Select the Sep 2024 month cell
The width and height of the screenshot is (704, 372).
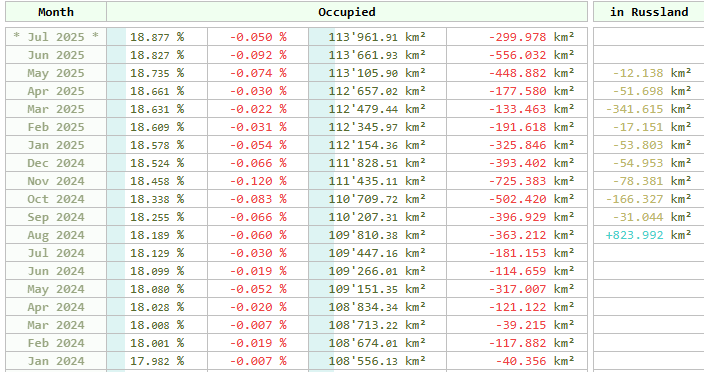pos(56,217)
